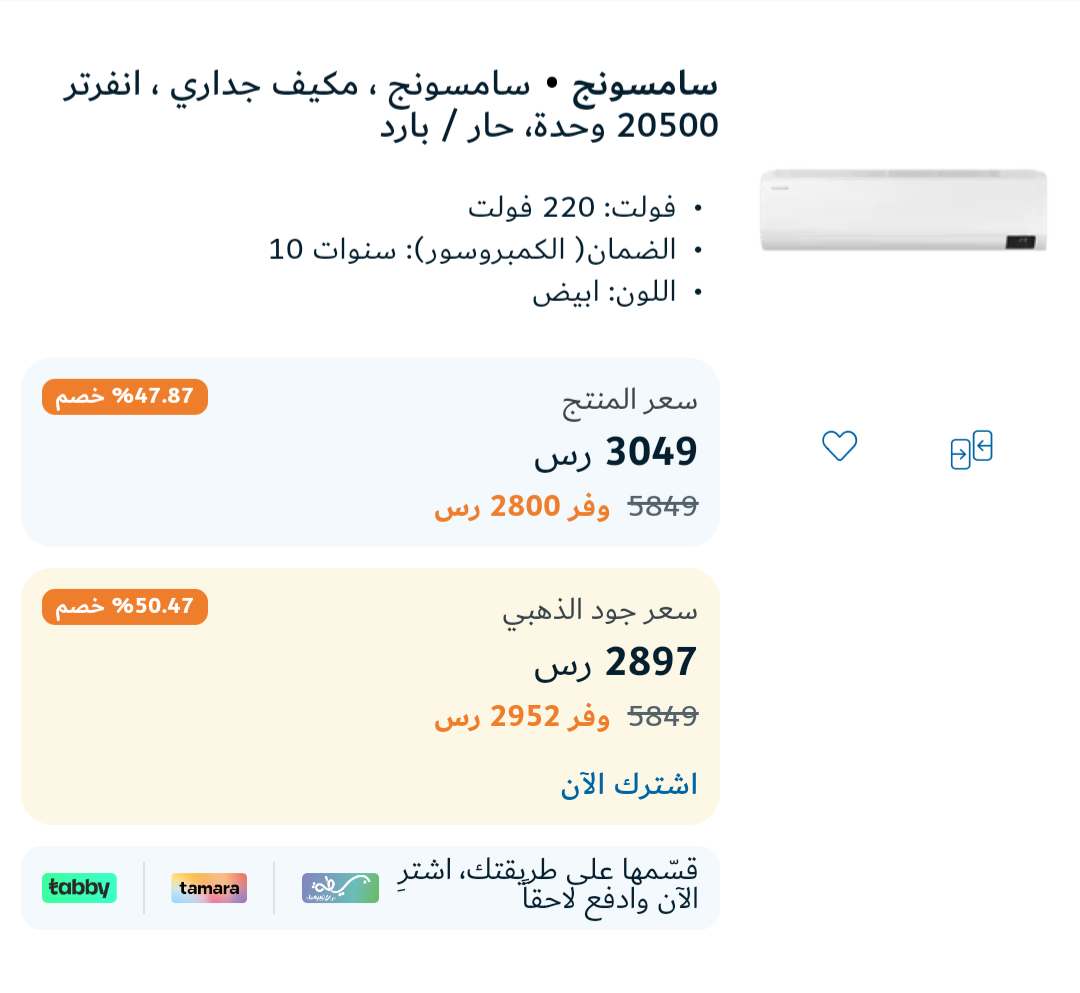Click the compressor warranty 10 years line
The width and height of the screenshot is (1080, 993).
[x=472, y=249]
